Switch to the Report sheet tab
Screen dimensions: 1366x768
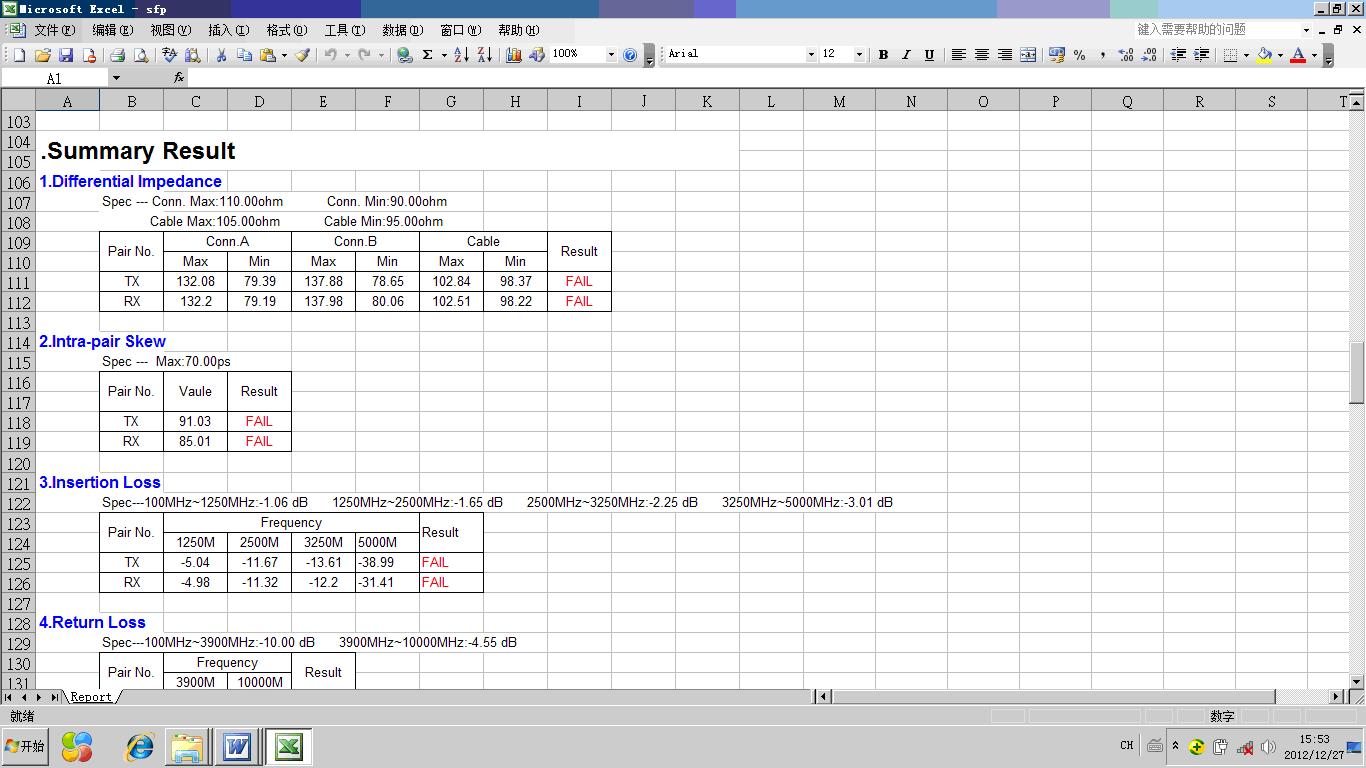point(91,697)
